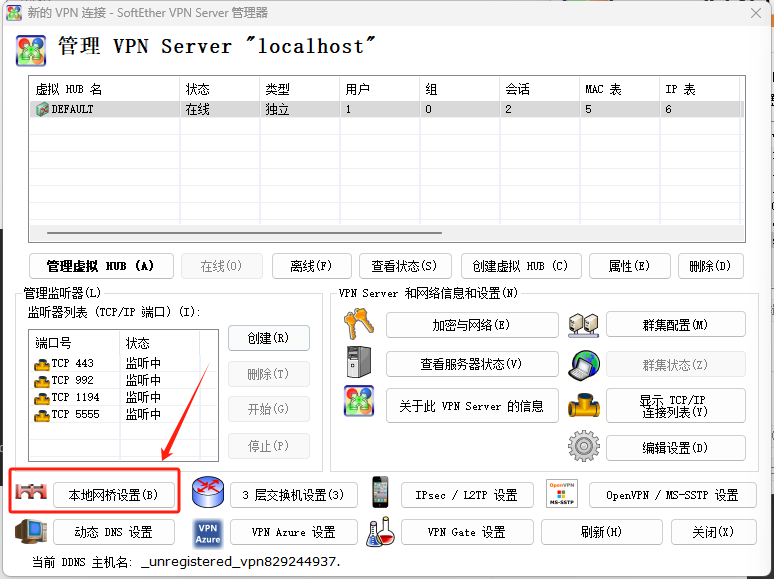The image size is (774, 579).
Task: Click the VPN Server about-info icon
Action: coord(359,401)
